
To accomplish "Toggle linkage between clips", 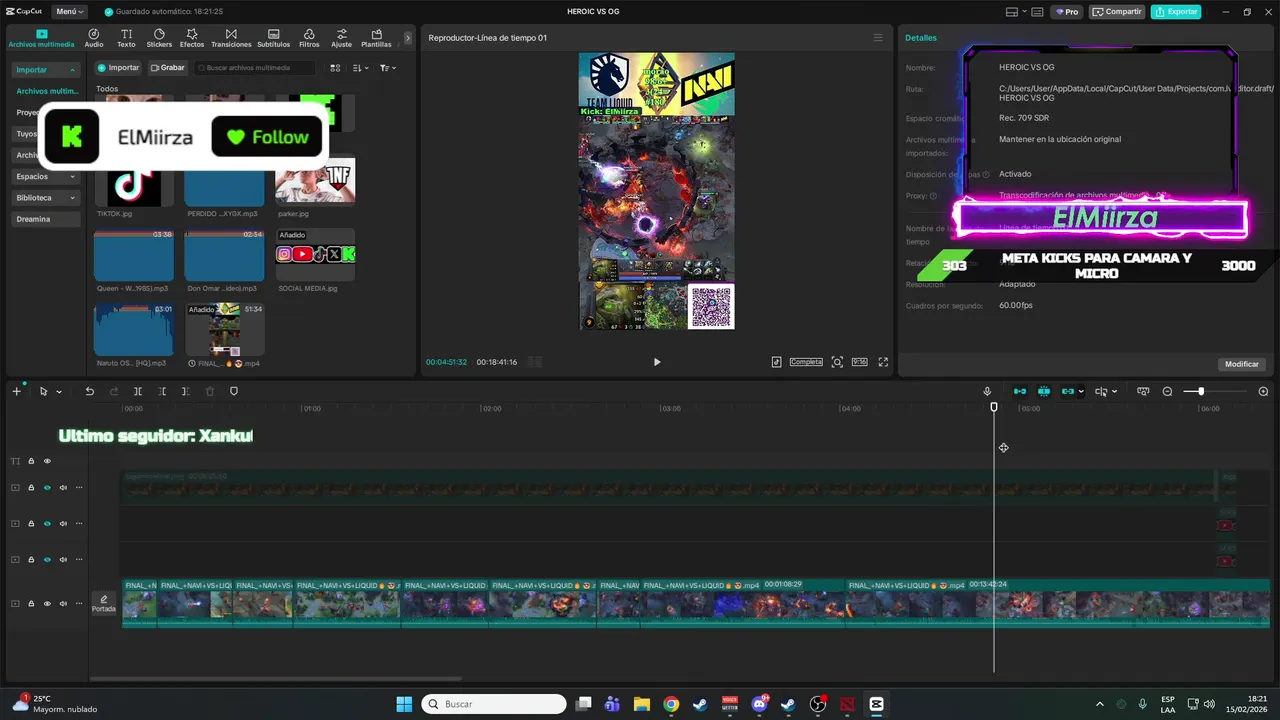I will [x=1067, y=391].
